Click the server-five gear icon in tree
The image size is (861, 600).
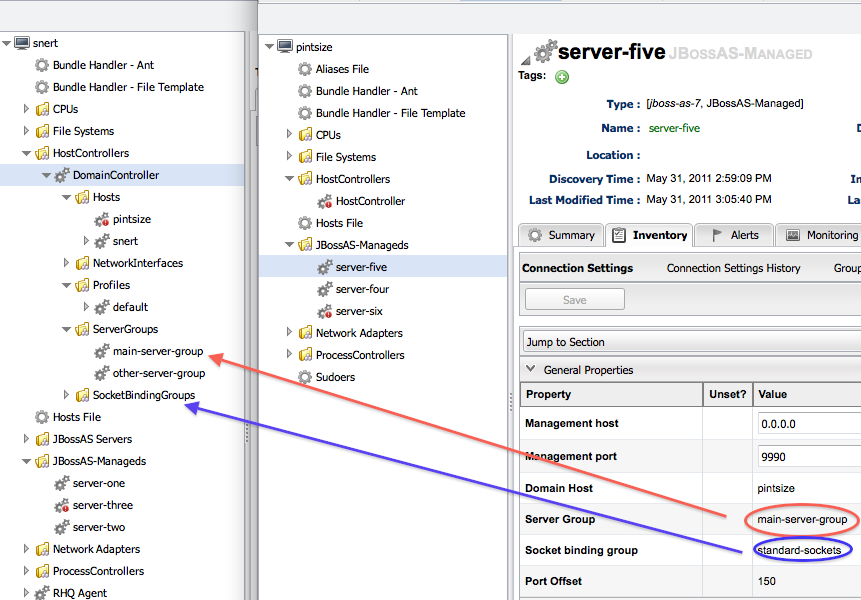tap(325, 267)
